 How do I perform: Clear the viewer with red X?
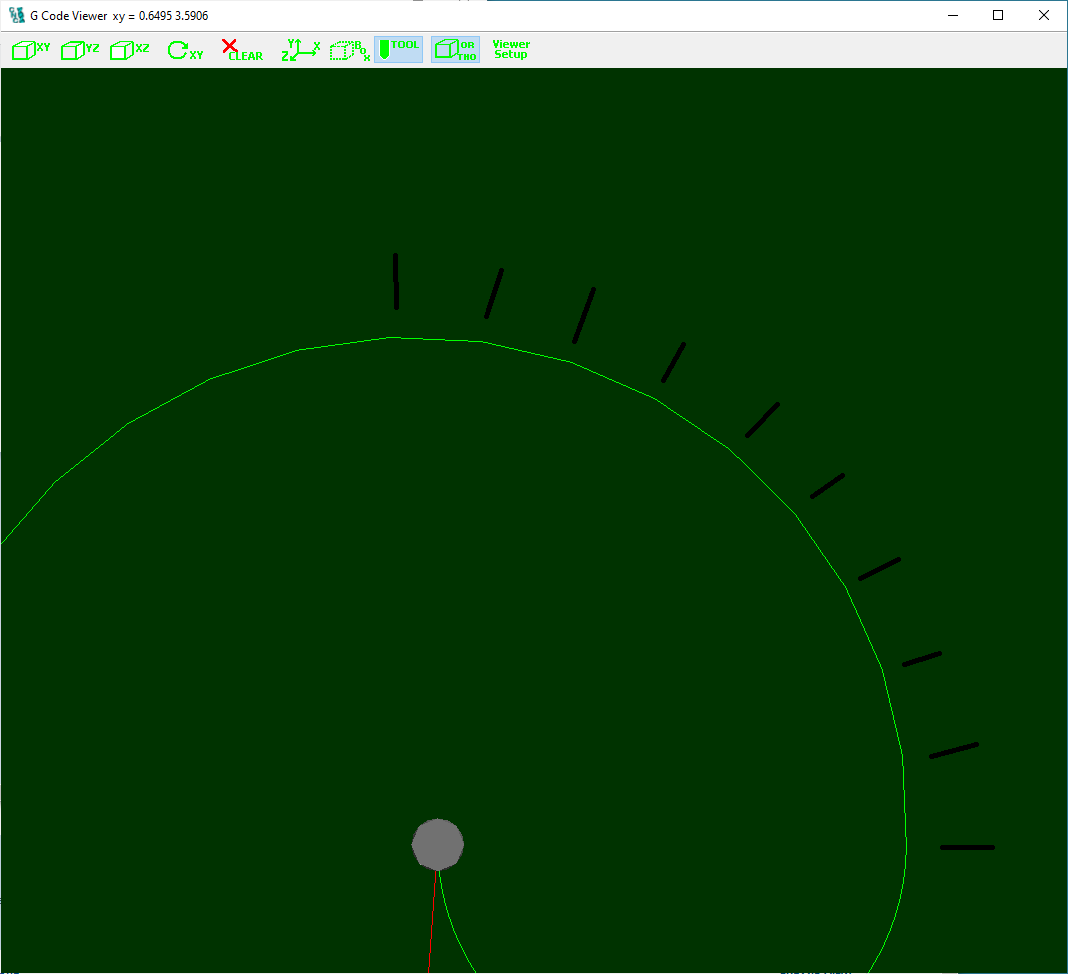tap(240, 50)
